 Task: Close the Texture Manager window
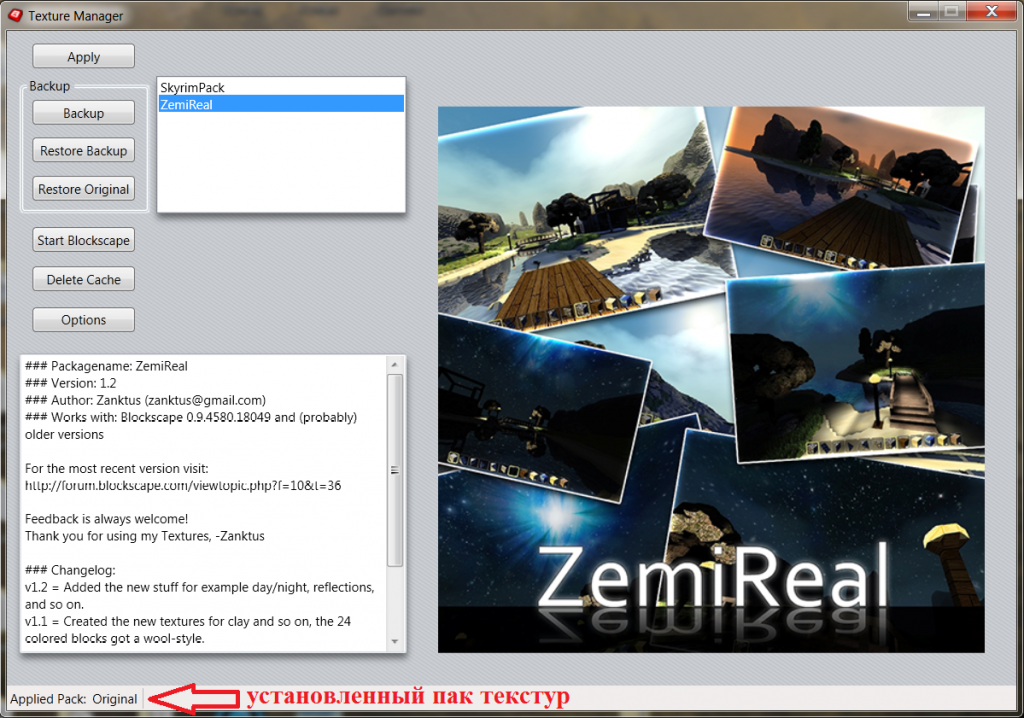tap(991, 11)
